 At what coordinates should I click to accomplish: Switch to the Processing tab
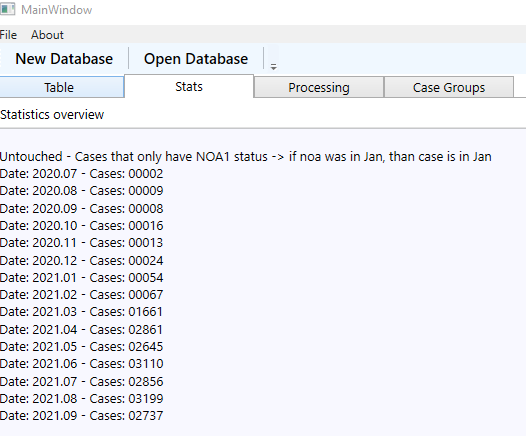(x=319, y=88)
